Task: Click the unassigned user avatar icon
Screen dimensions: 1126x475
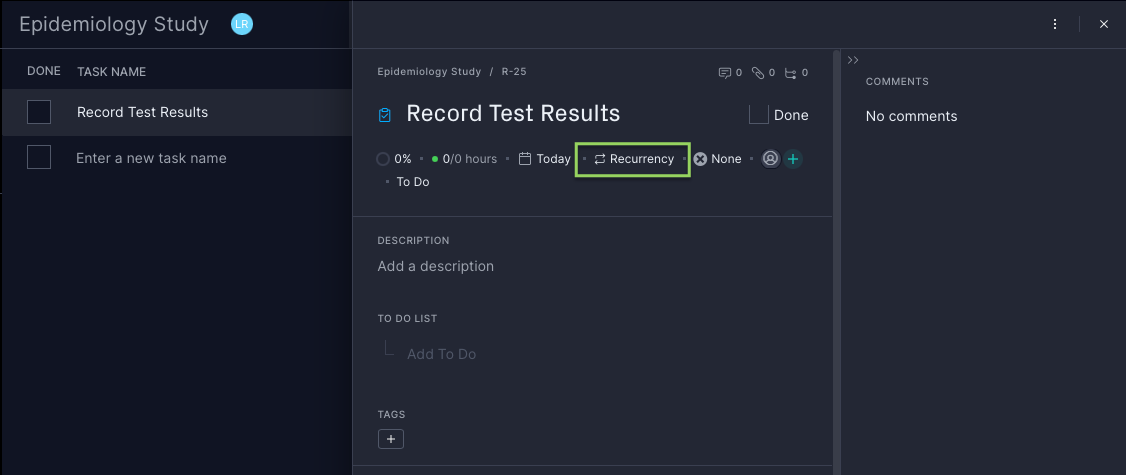Action: pyautogui.click(x=770, y=159)
